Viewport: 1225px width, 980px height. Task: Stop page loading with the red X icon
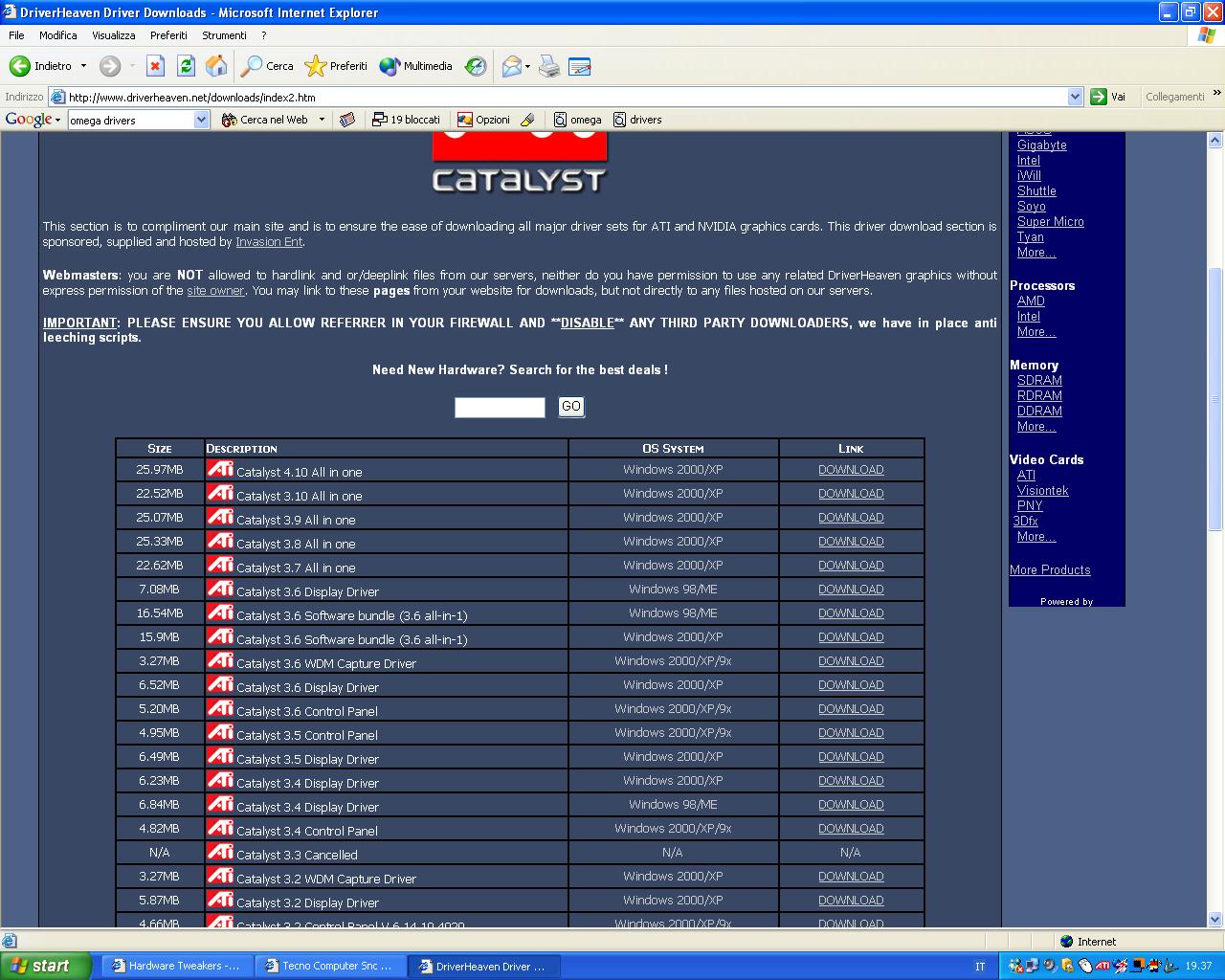click(x=155, y=66)
